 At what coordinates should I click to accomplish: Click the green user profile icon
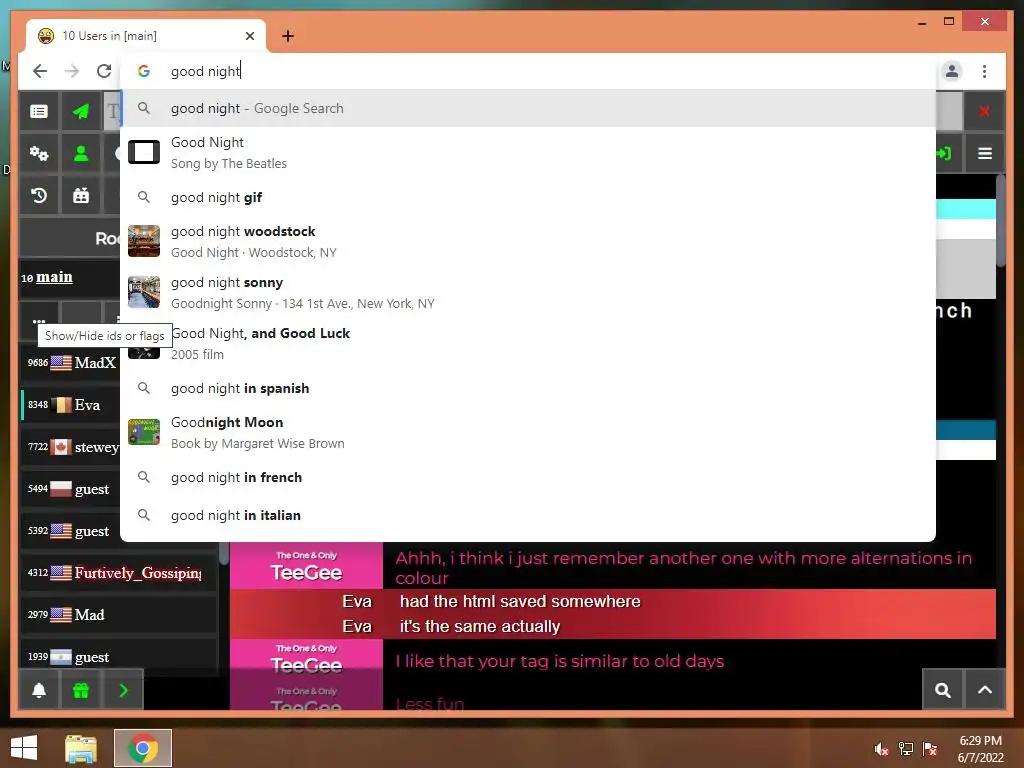tap(81, 153)
